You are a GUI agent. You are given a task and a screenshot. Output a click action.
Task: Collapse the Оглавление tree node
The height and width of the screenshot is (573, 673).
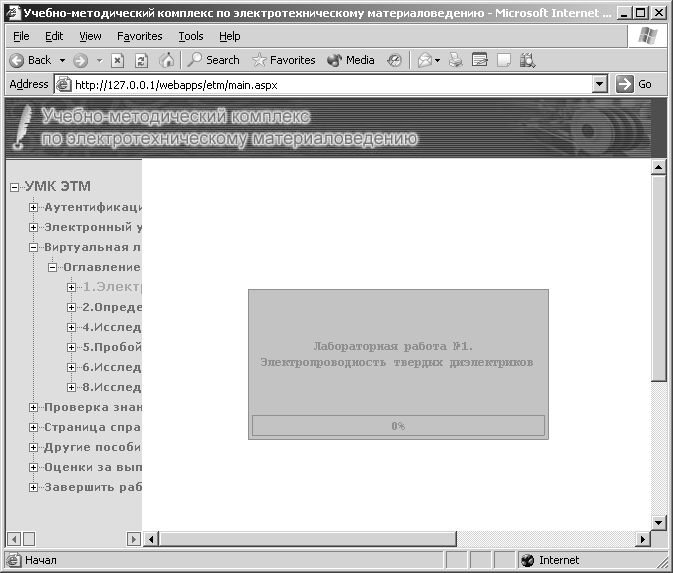click(52, 267)
